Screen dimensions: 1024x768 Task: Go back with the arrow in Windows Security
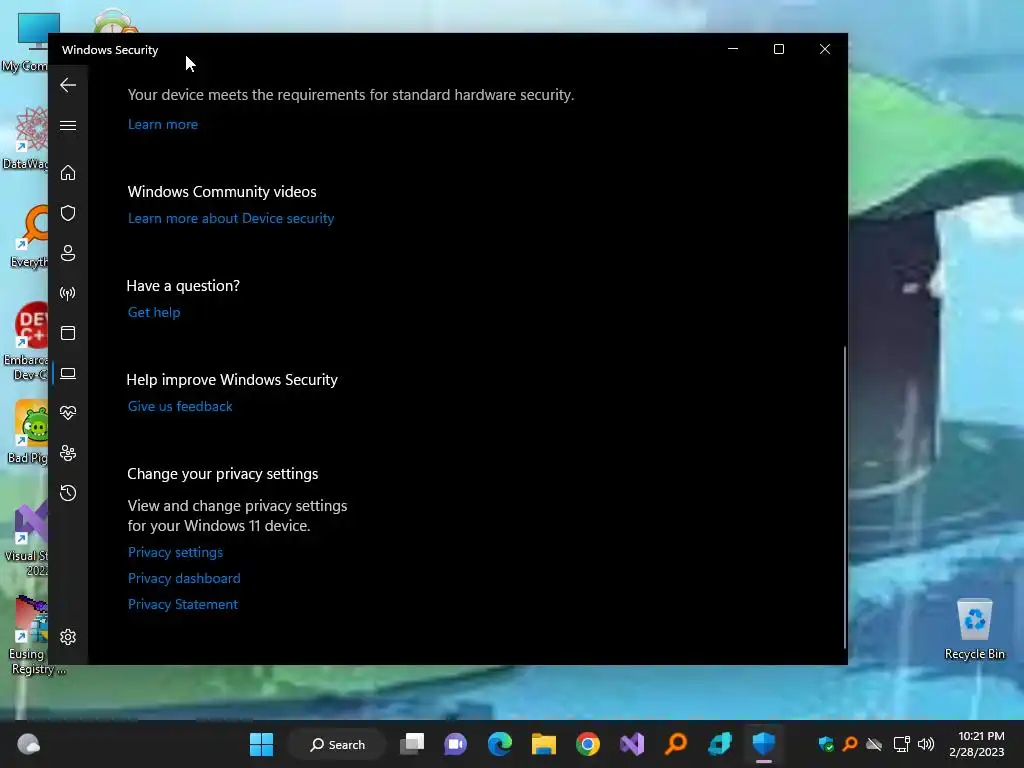click(x=68, y=85)
